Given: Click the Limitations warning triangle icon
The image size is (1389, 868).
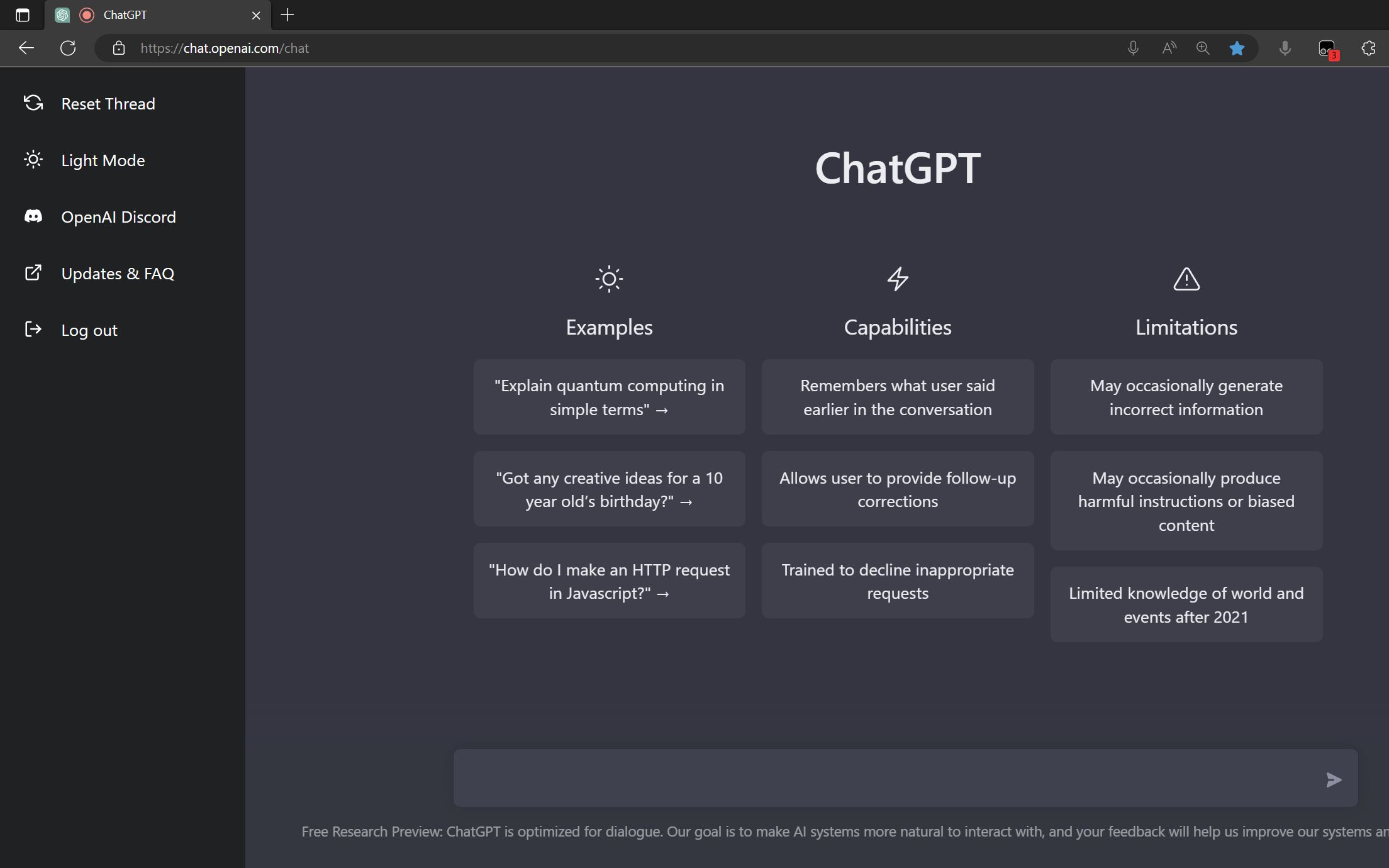Looking at the screenshot, I should 1185,279.
